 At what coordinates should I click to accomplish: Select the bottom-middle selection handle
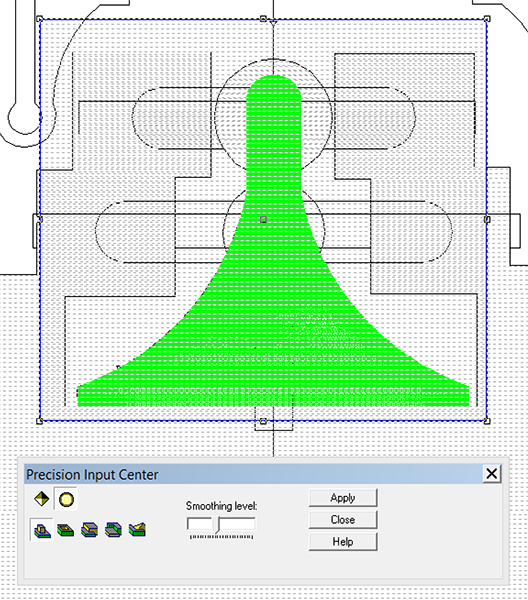click(263, 421)
